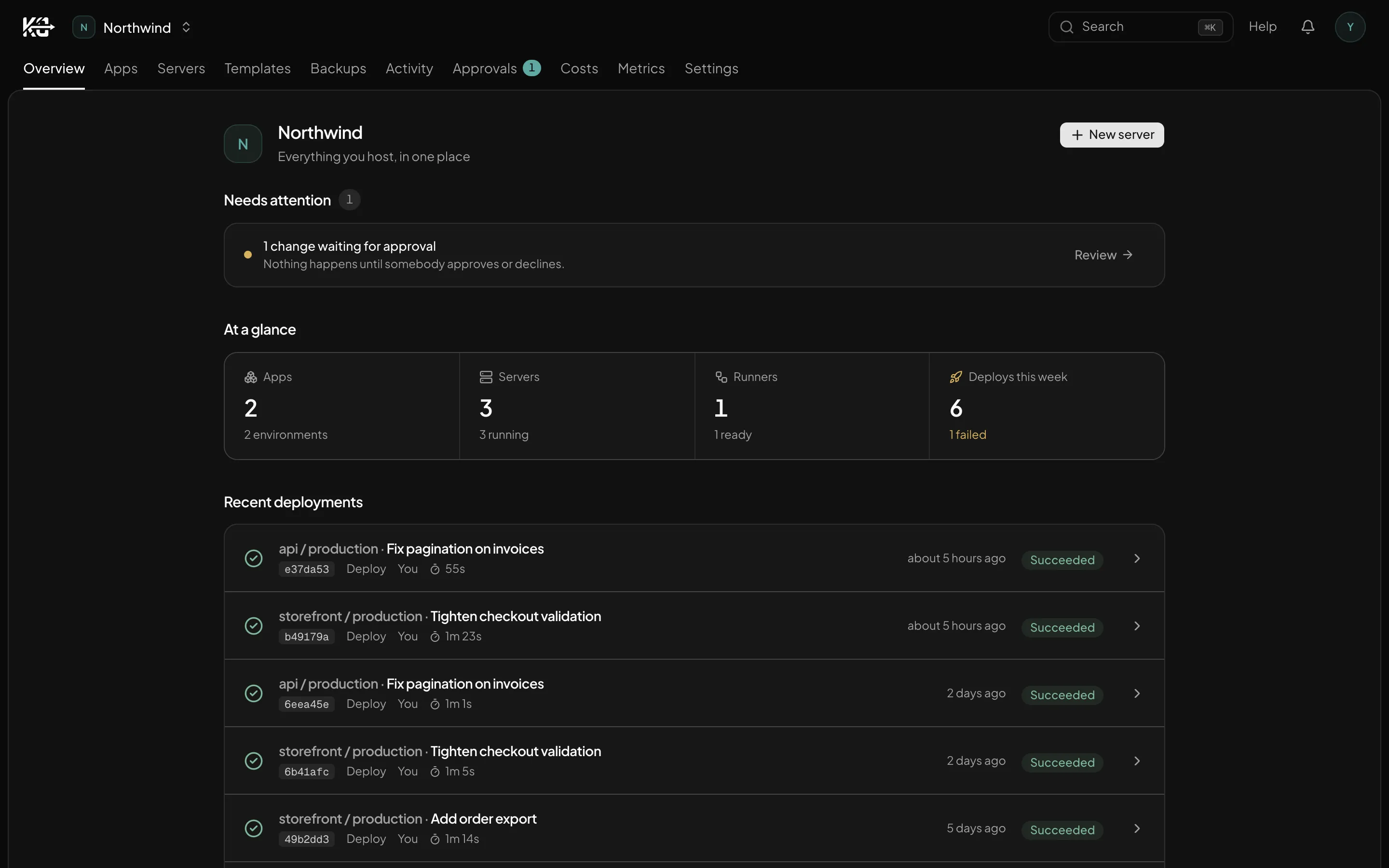Click the Servers icon in At a glance
Viewport: 1389px width, 868px height.
[486, 377]
